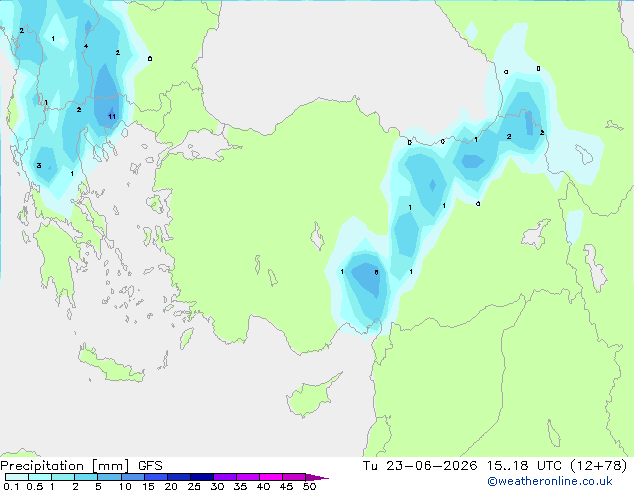Click the 0.5–1 mm legend swatch
This screenshot has width=634, height=490.
coord(40,477)
